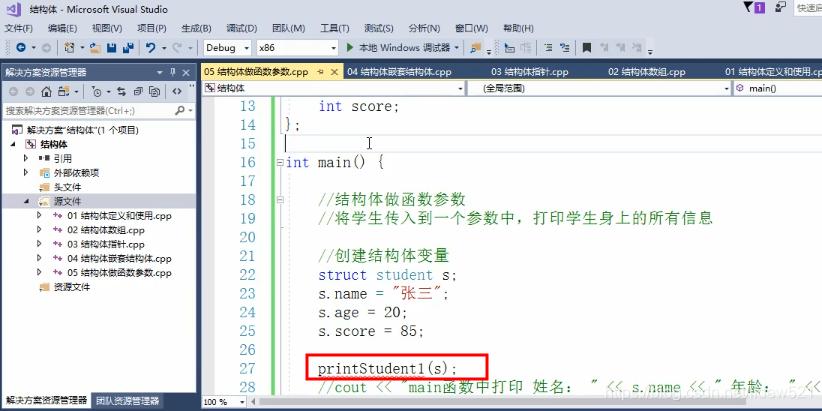Viewport: 822px width, 411px height.
Task: Open the debugger target dropdown arrow
Action: tap(457, 48)
